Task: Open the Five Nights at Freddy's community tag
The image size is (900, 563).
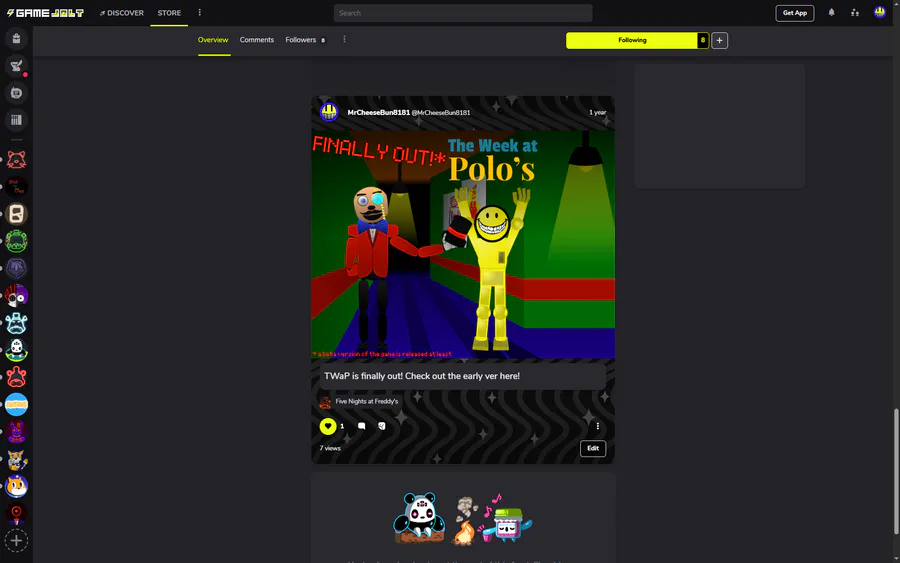Action: 359,402
